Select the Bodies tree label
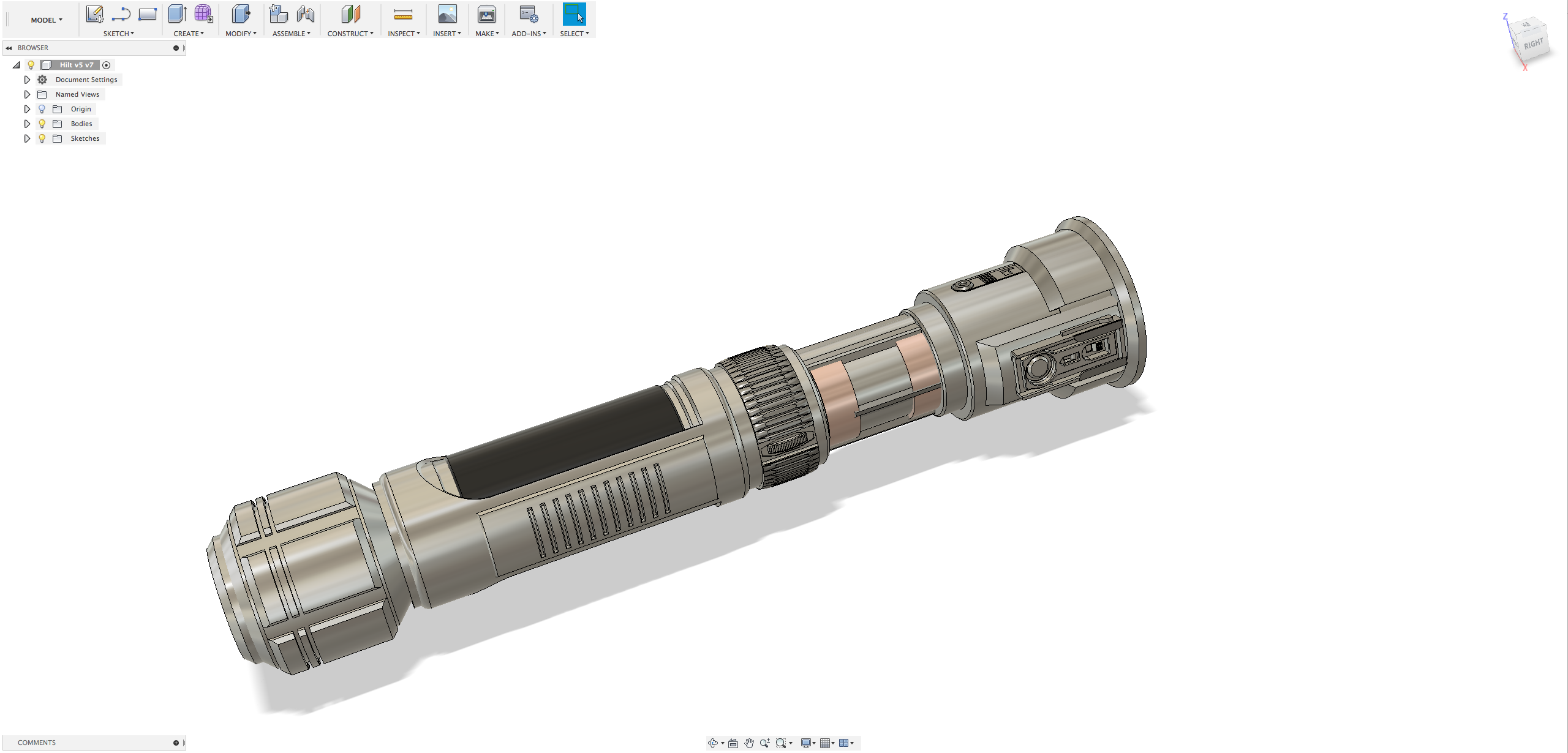 pos(81,124)
